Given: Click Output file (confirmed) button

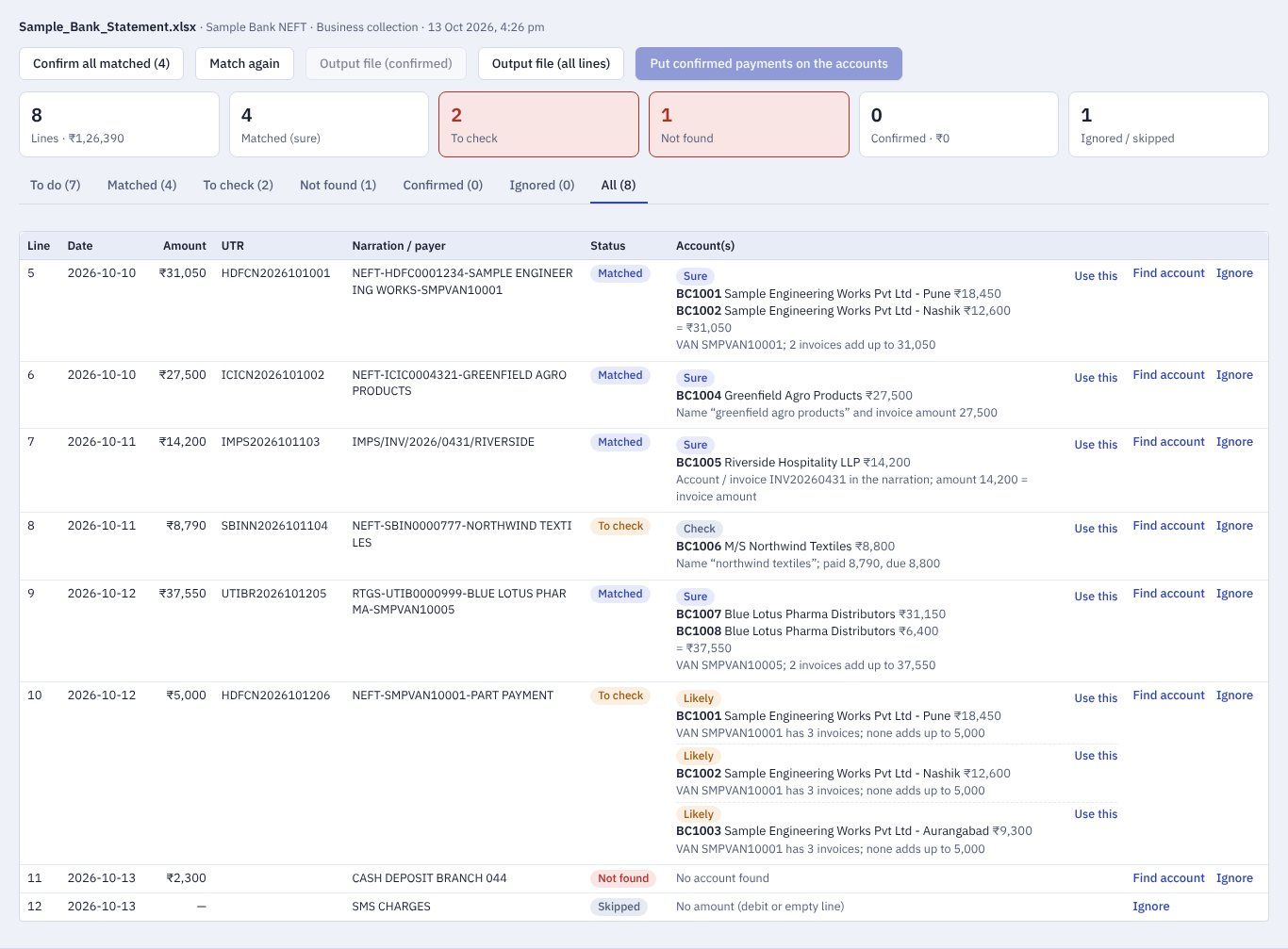Looking at the screenshot, I should [386, 63].
